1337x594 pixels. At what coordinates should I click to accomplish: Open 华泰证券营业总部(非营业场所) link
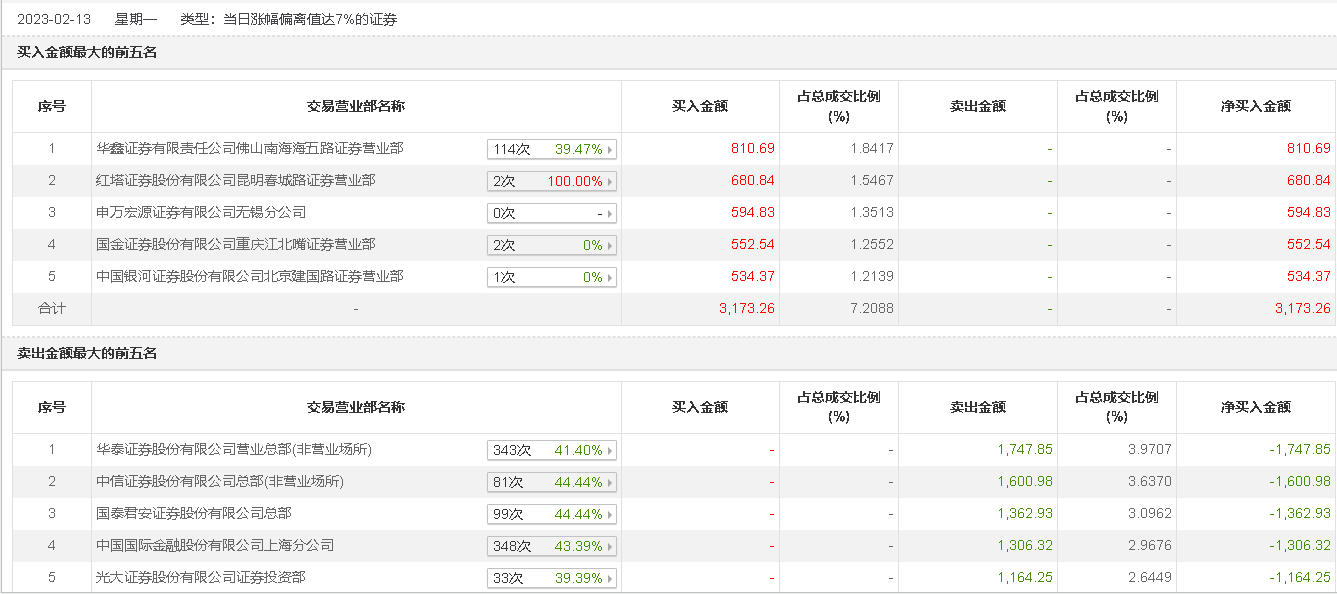click(x=233, y=449)
